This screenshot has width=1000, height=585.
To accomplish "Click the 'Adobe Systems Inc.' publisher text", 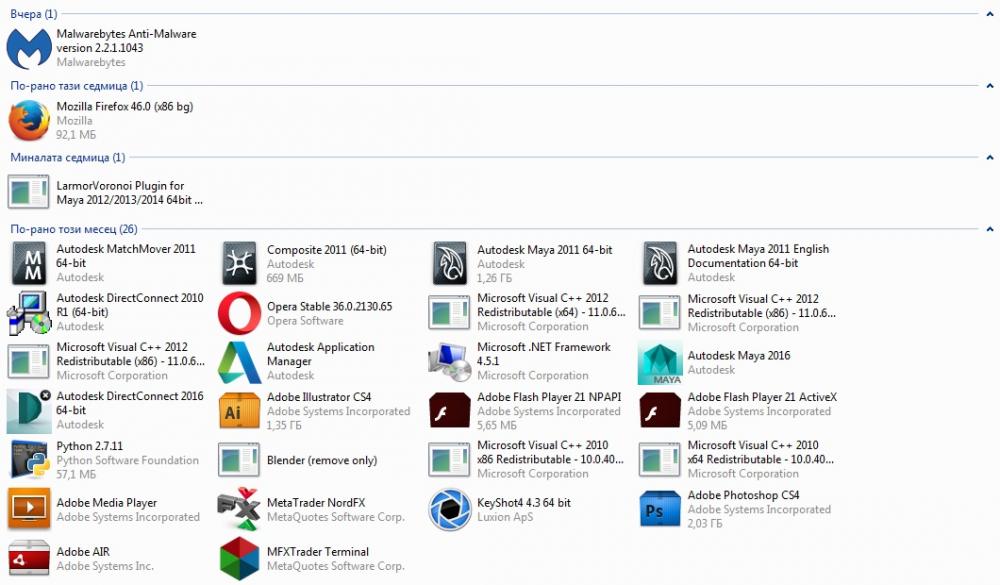I will 105,566.
